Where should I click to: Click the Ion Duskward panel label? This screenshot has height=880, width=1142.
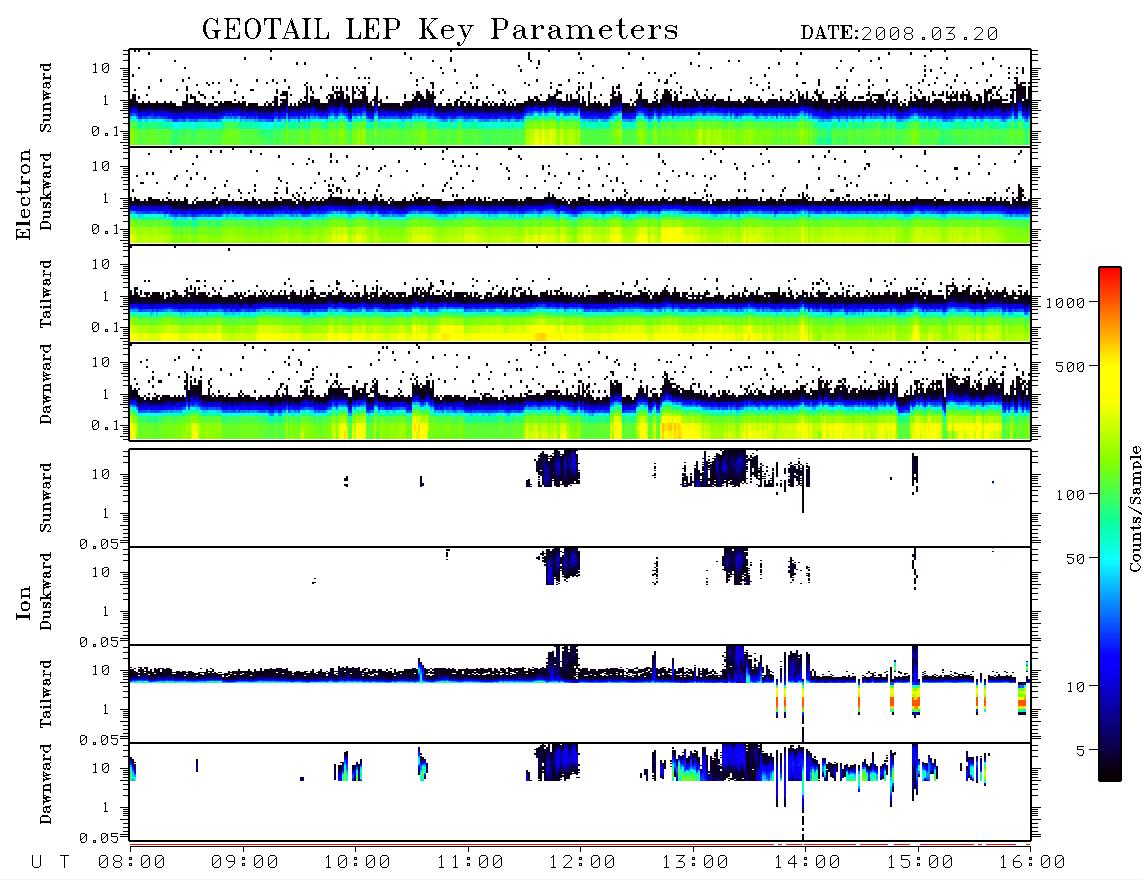tap(46, 591)
